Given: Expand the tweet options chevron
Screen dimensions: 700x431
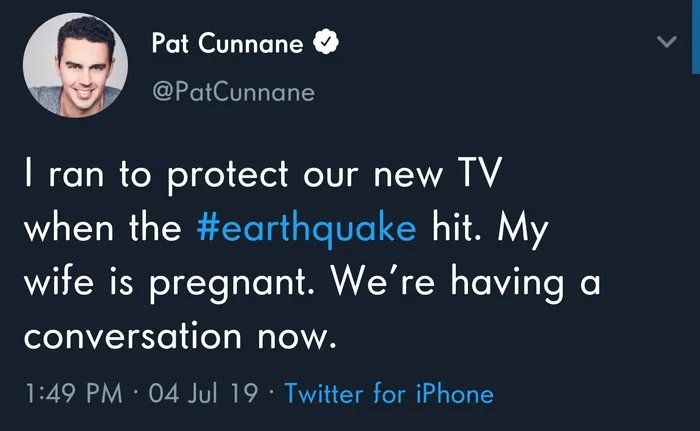Looking at the screenshot, I should tap(667, 43).
